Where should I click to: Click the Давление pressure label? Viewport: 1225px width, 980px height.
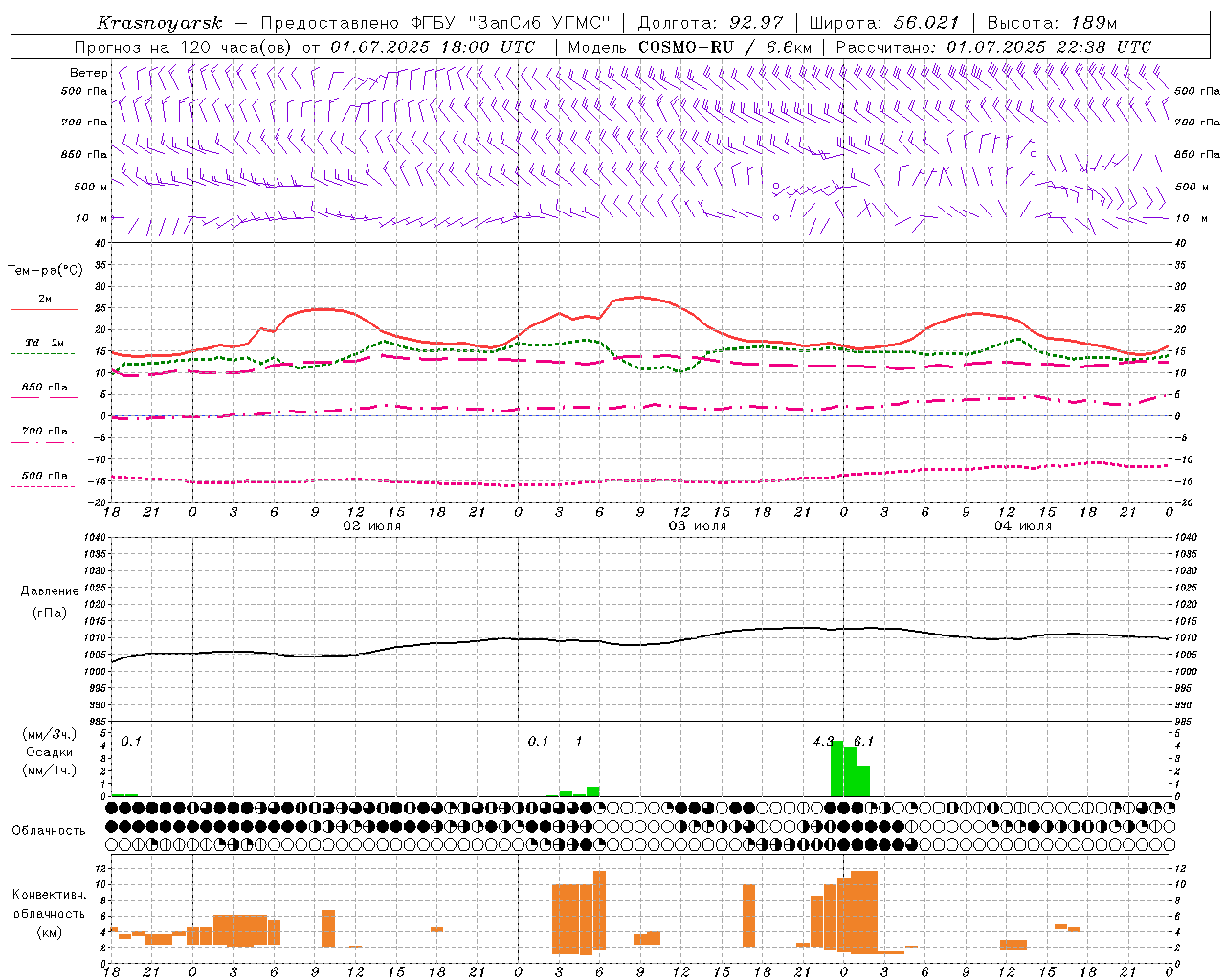[50, 591]
